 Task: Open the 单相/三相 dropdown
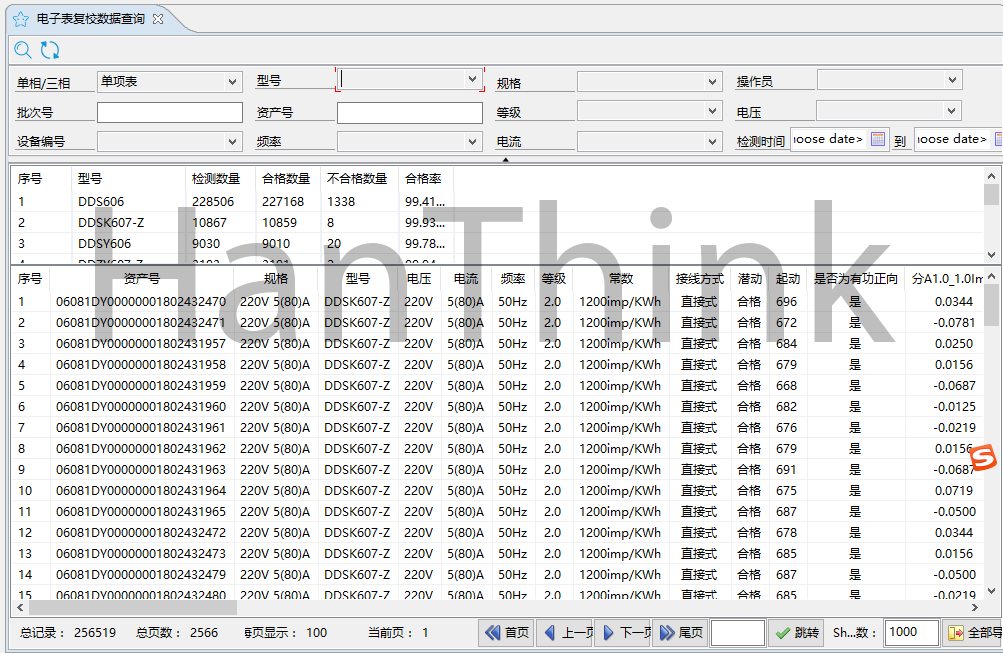pyautogui.click(x=169, y=82)
